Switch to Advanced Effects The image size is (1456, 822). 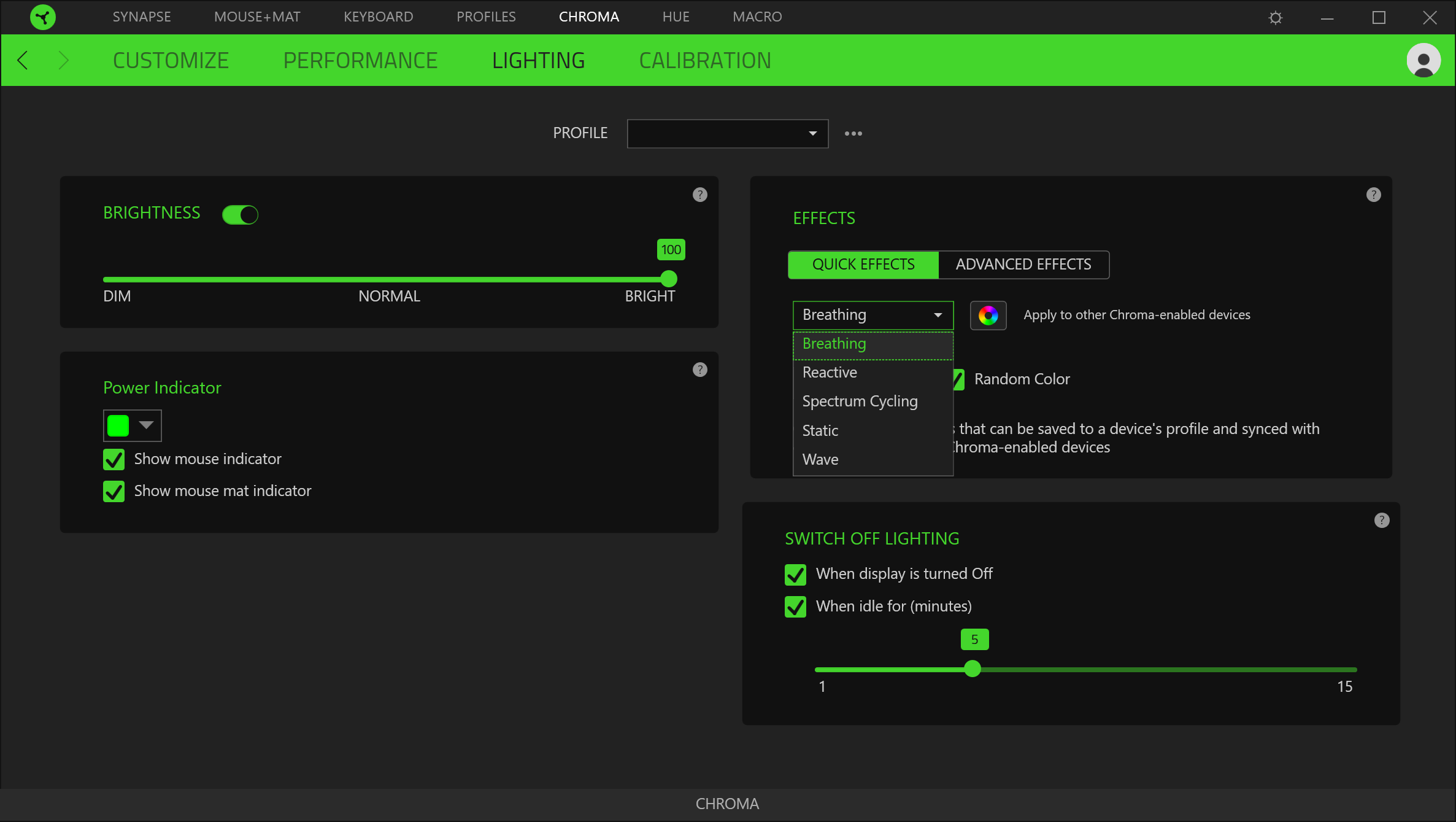1023,265
